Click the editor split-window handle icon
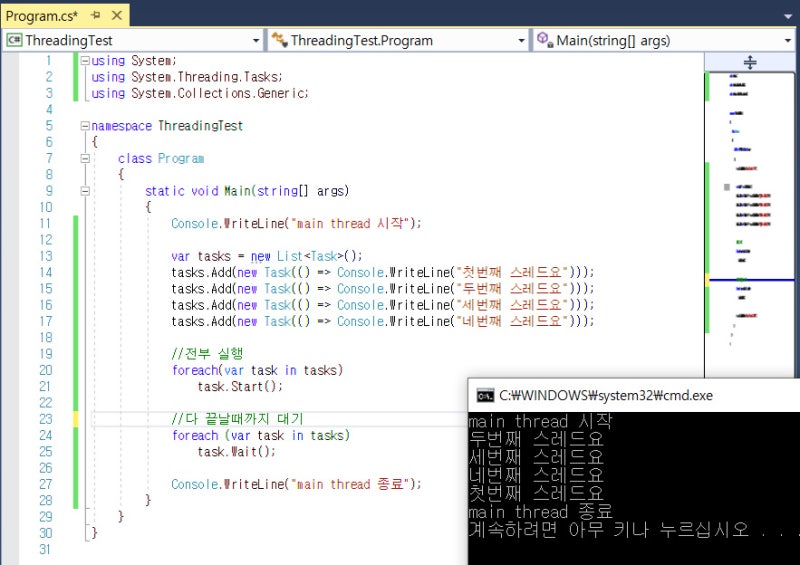 750,62
